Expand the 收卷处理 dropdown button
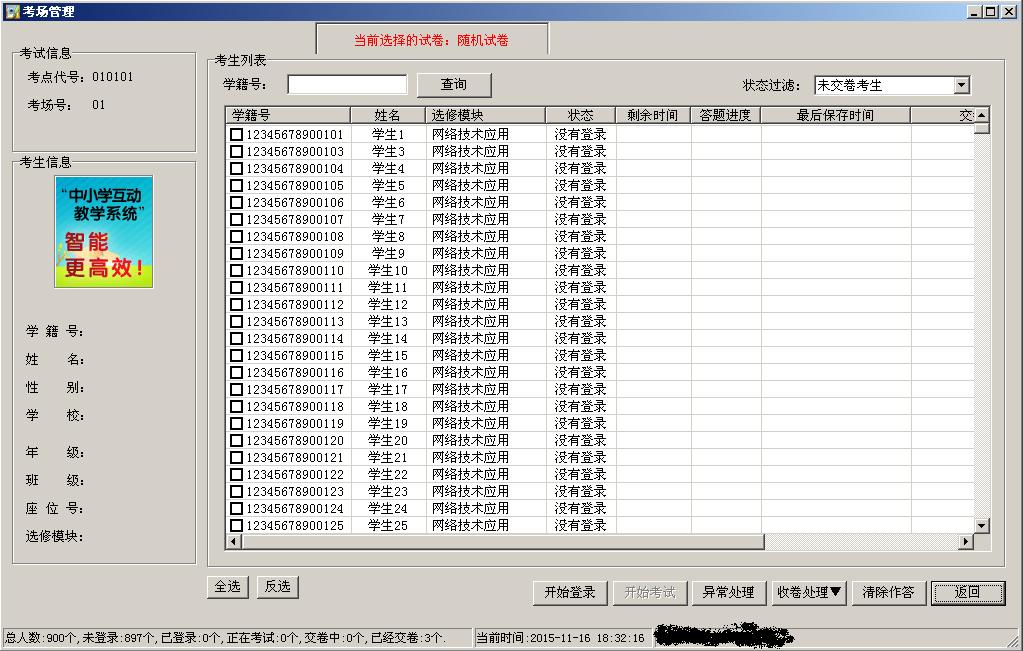 (809, 592)
